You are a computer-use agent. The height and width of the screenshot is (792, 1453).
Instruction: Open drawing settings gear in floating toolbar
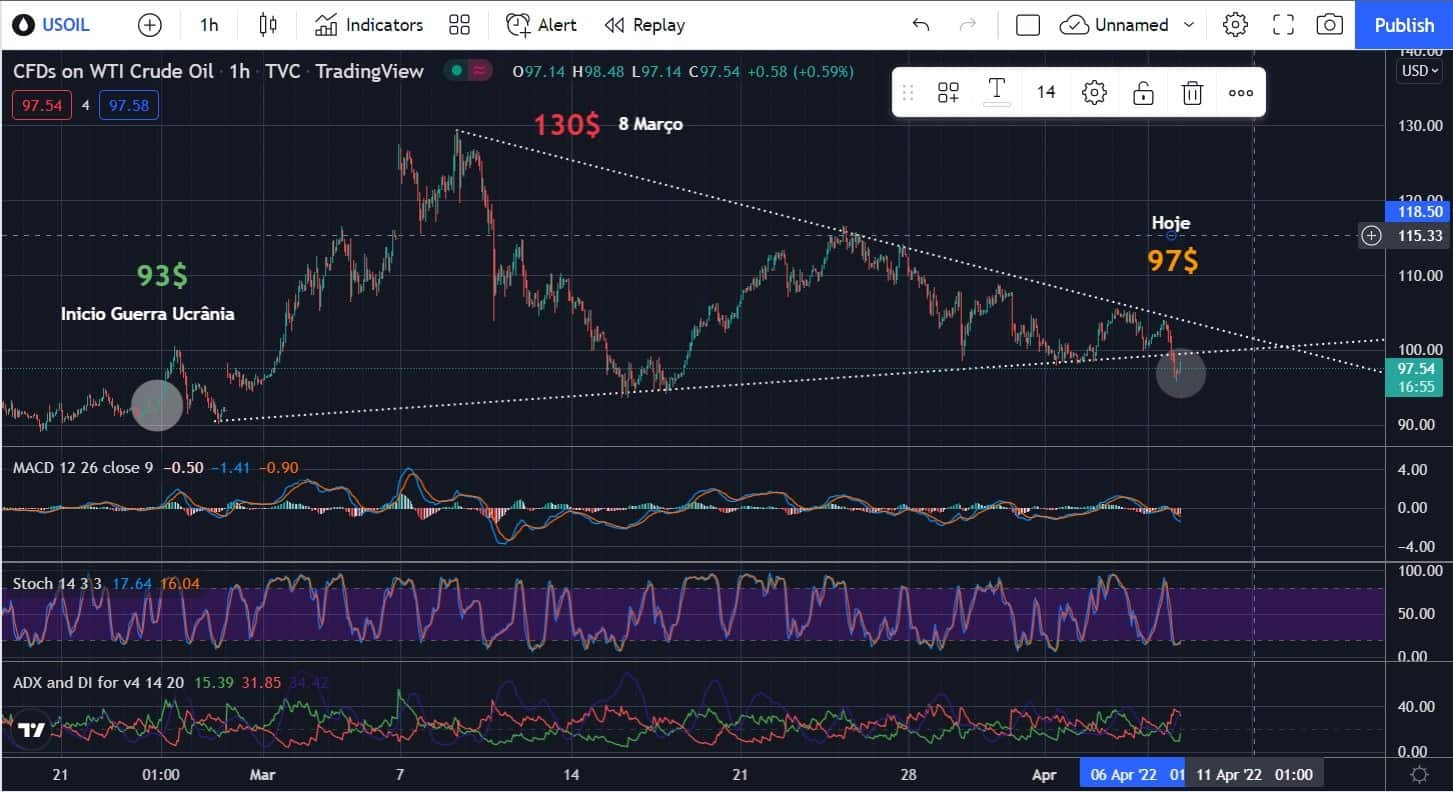point(1094,93)
